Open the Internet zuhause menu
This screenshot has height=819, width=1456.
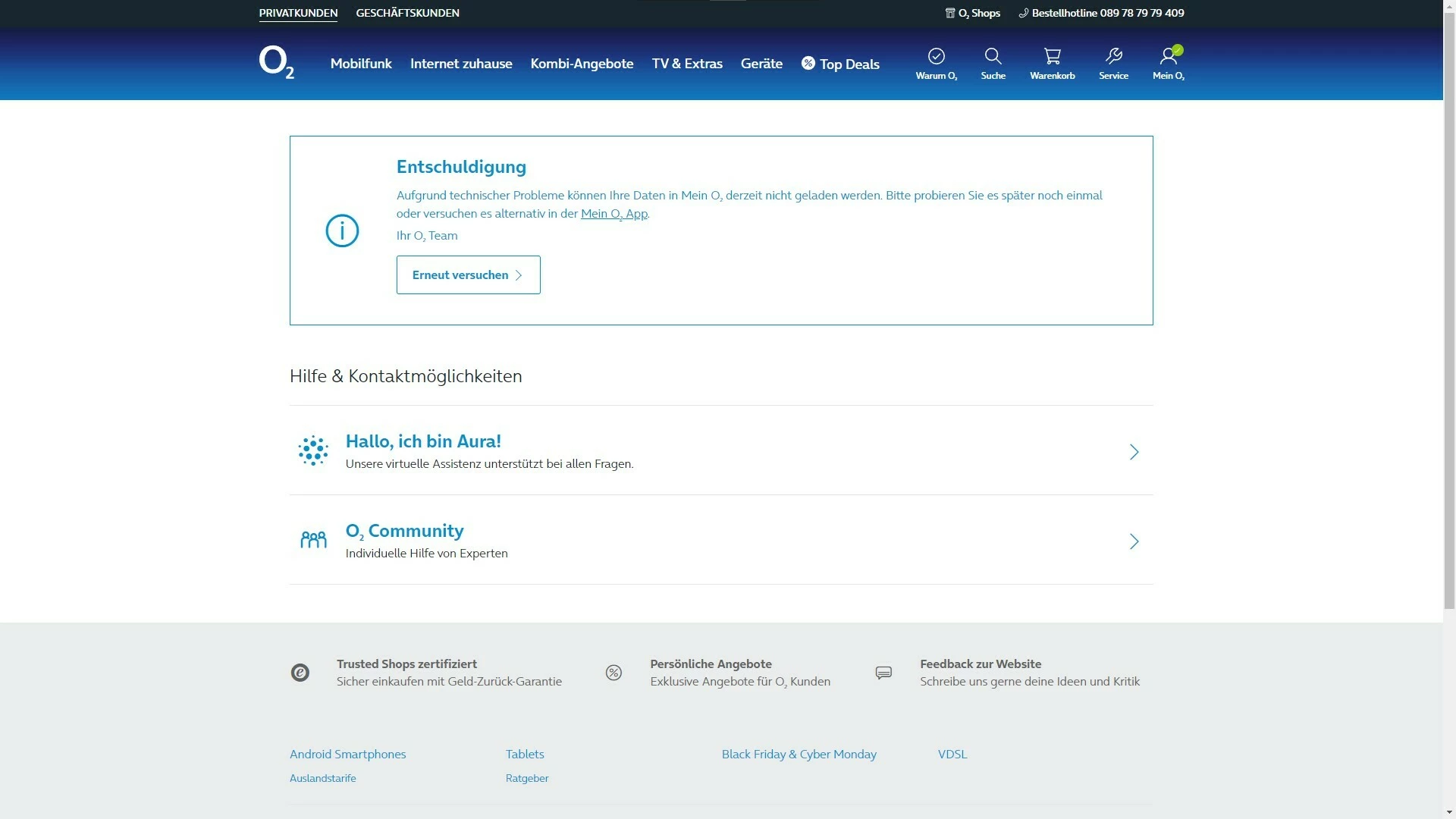pos(461,64)
